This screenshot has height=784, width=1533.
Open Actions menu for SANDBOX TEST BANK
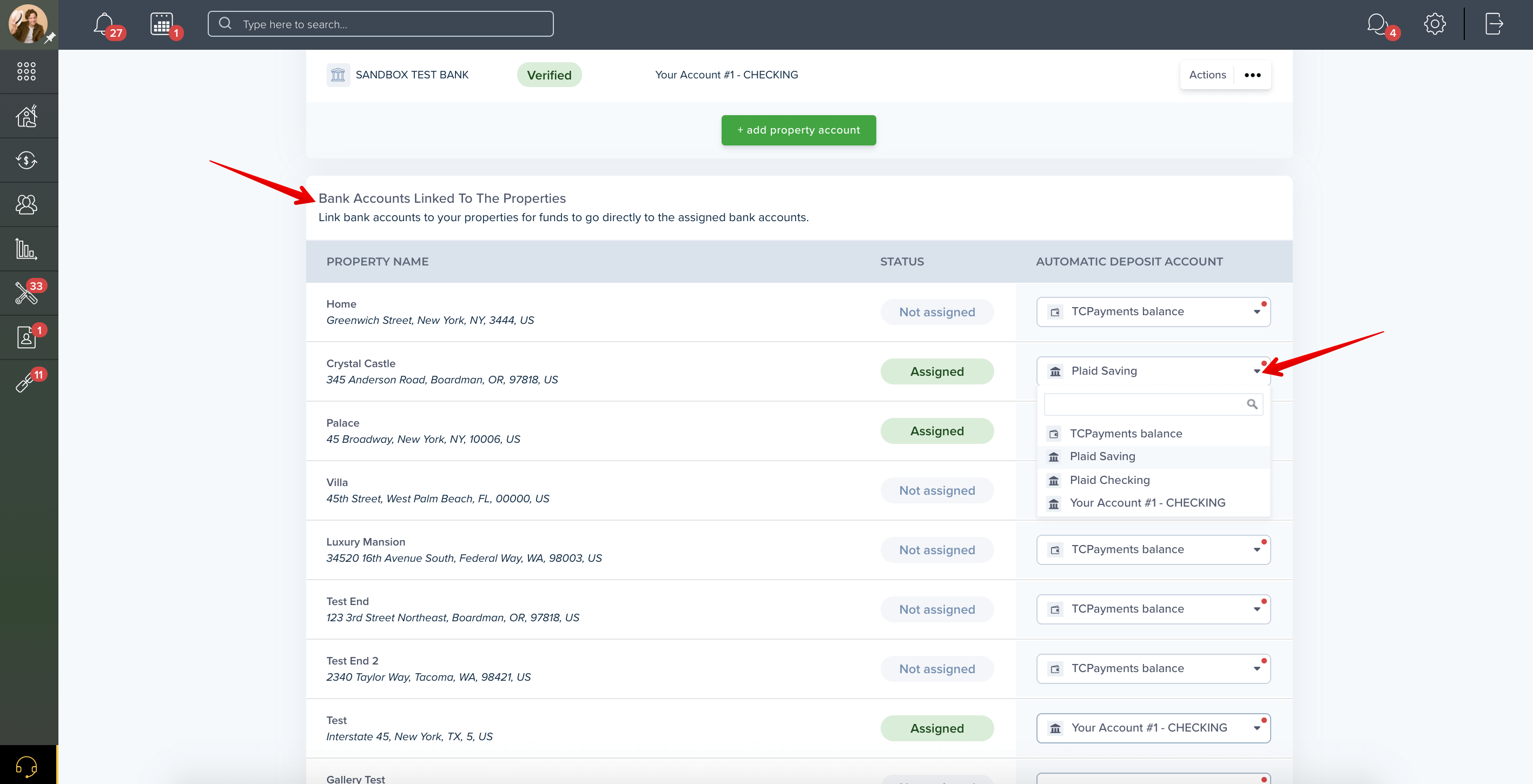point(1207,75)
